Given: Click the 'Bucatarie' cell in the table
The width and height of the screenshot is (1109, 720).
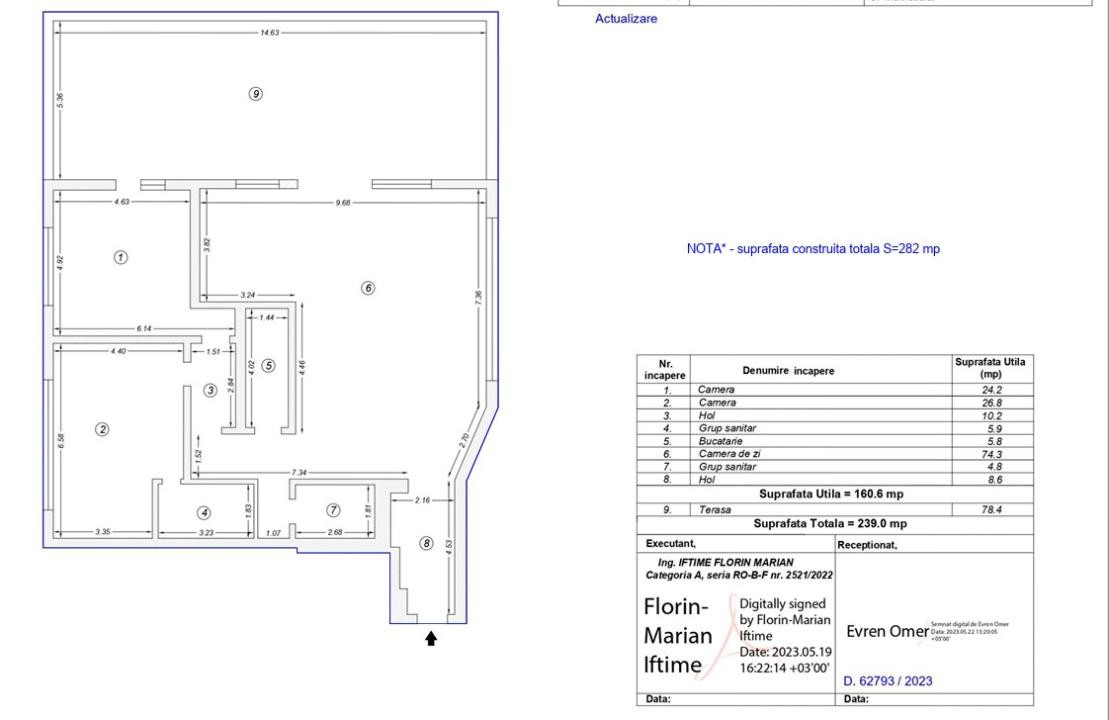Looking at the screenshot, I should [720, 441].
